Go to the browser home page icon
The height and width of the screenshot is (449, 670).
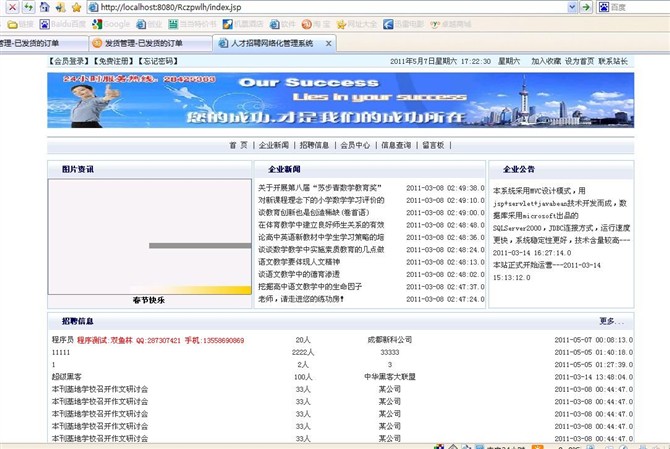(x=44, y=7)
